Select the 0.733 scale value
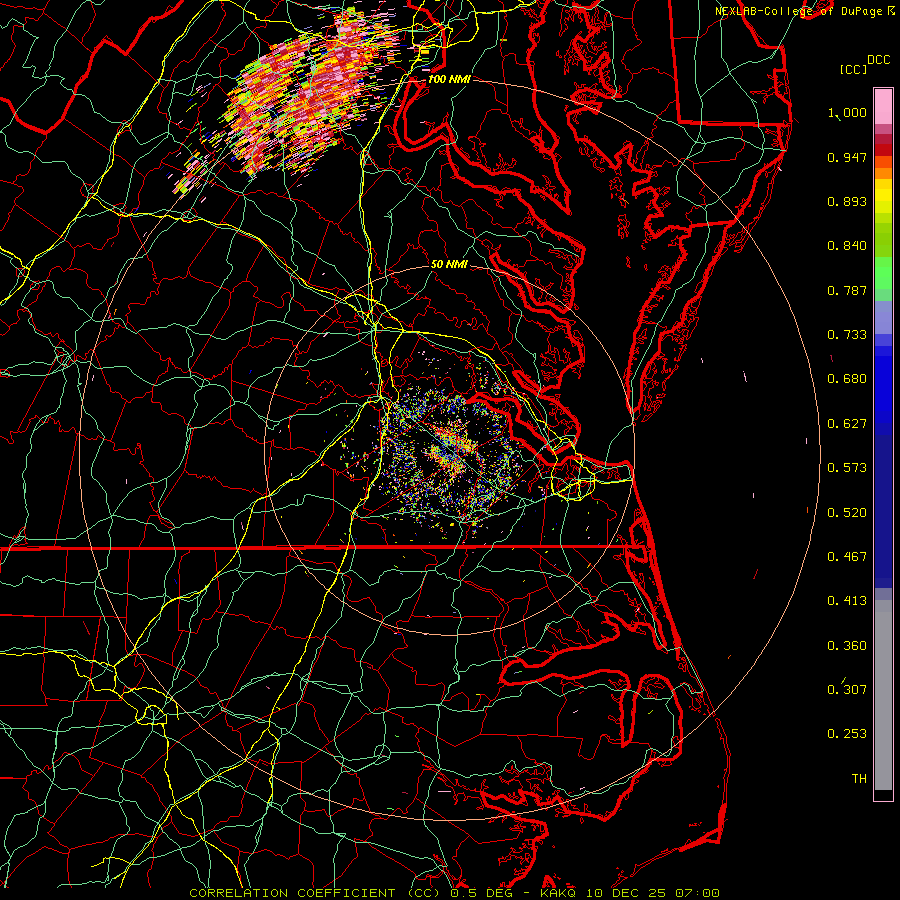This screenshot has height=900, width=900. pyautogui.click(x=847, y=335)
